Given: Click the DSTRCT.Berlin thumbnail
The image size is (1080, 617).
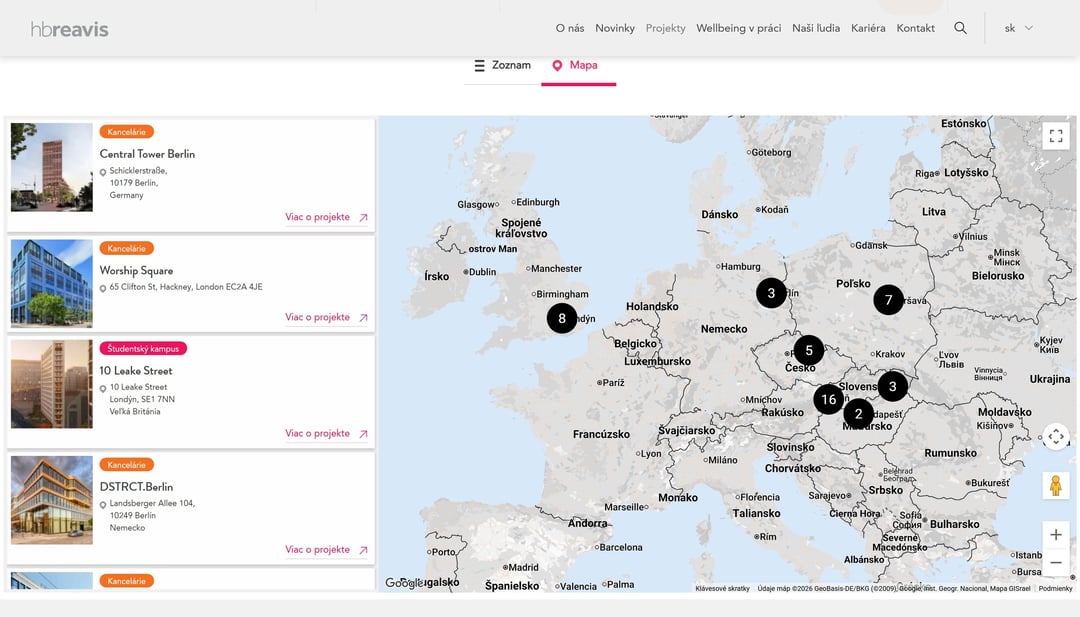Looking at the screenshot, I should click(52, 500).
